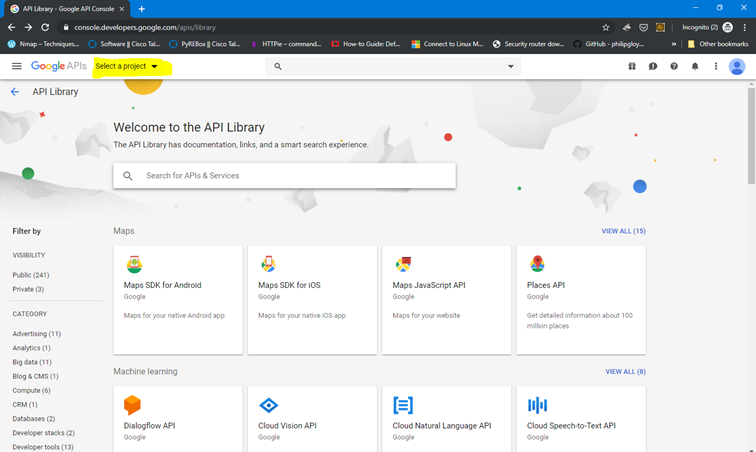Filter by CRM (1) category

point(25,405)
